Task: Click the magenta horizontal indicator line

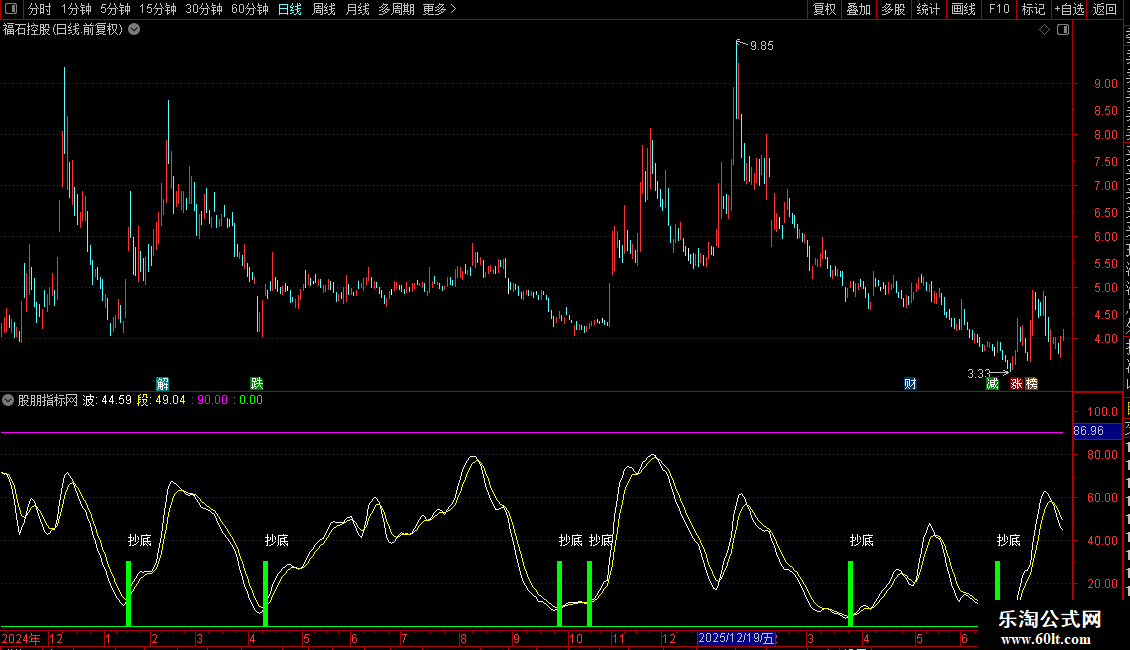Action: pos(532,432)
